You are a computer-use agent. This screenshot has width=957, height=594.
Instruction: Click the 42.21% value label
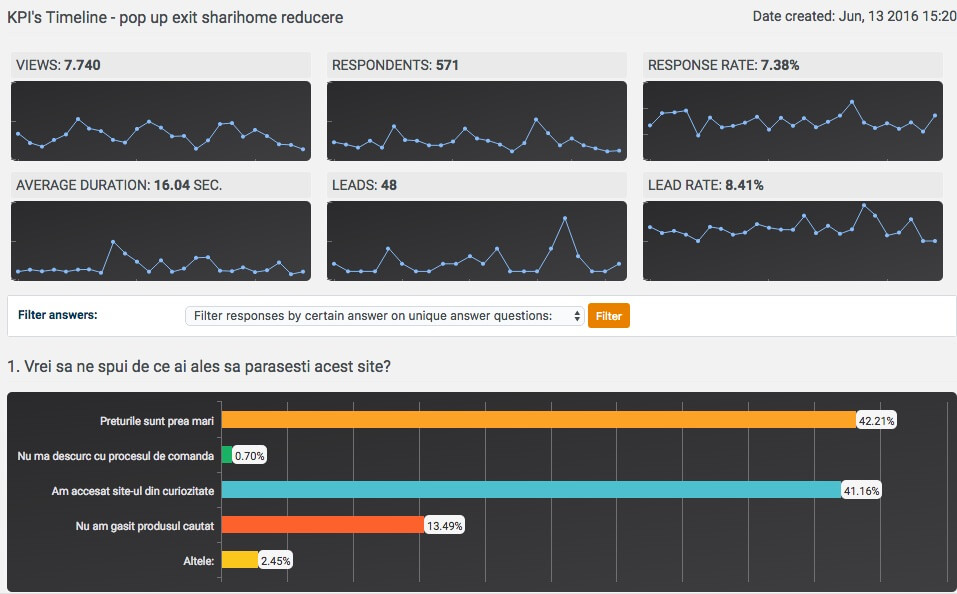[876, 421]
